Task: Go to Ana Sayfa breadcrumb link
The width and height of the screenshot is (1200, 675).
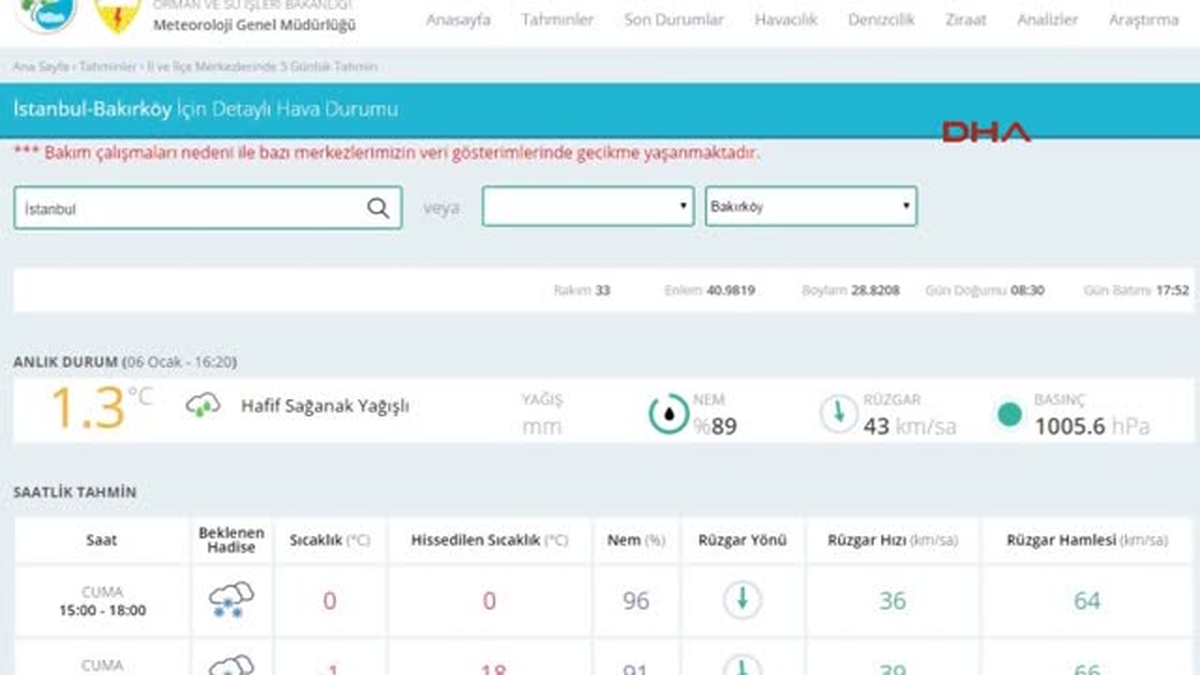Action: 41,66
